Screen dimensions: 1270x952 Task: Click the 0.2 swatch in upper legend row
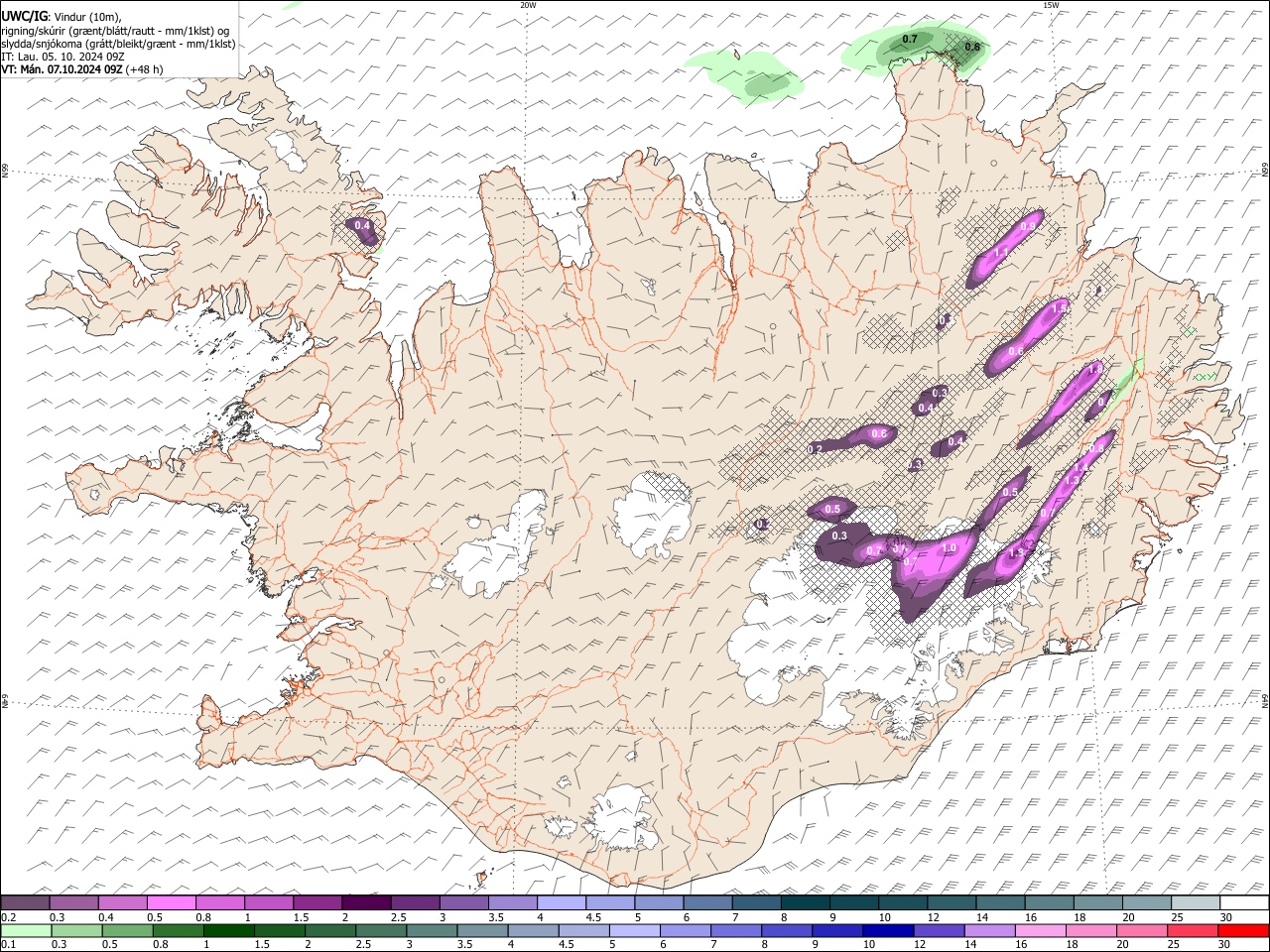point(26,902)
